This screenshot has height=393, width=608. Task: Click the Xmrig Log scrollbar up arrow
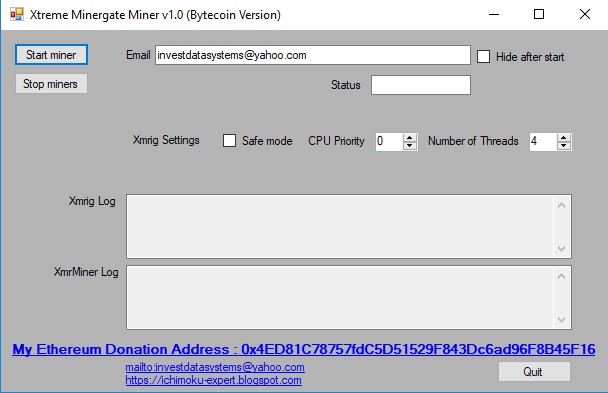561,205
